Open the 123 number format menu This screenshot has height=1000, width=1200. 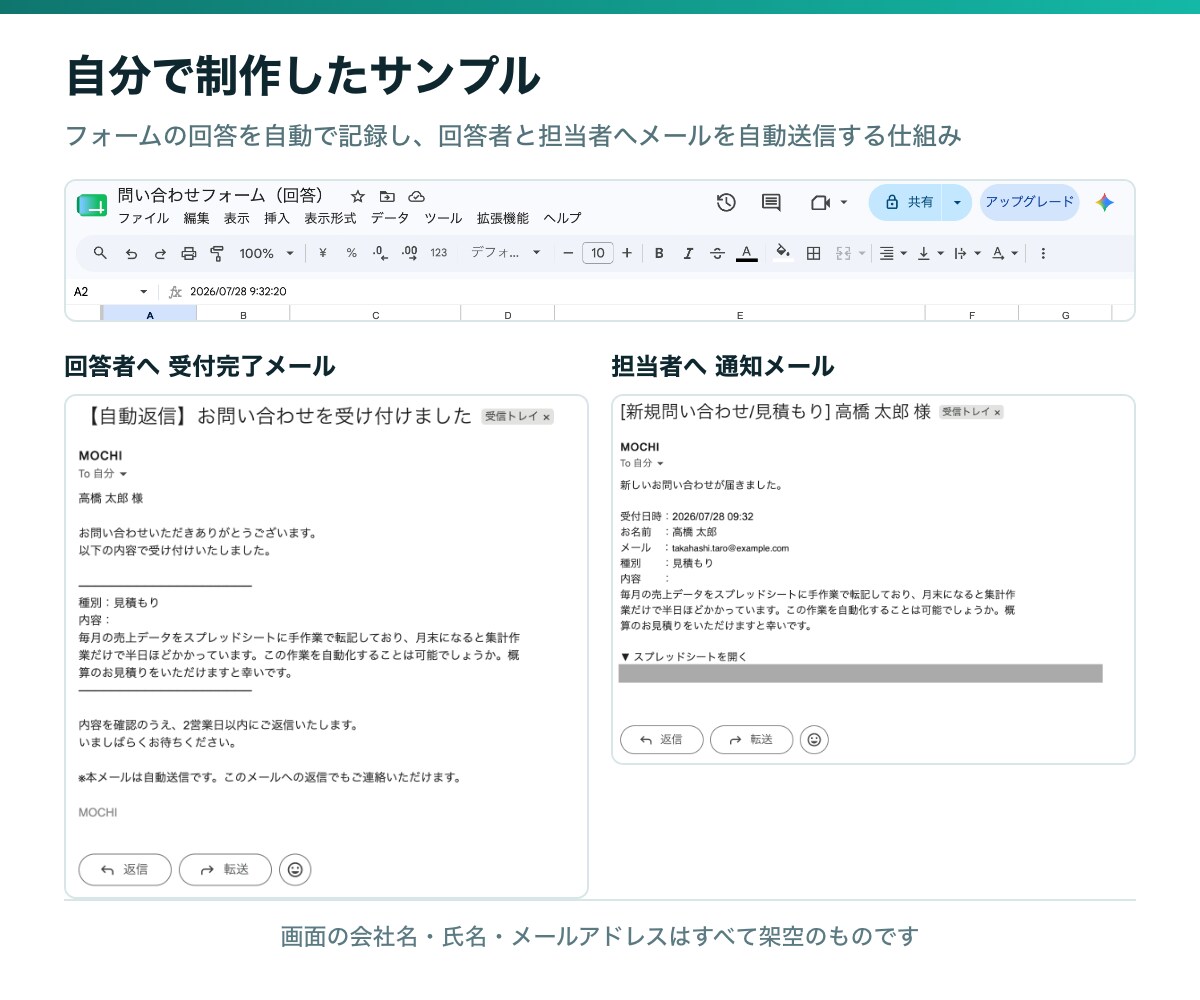(x=439, y=253)
